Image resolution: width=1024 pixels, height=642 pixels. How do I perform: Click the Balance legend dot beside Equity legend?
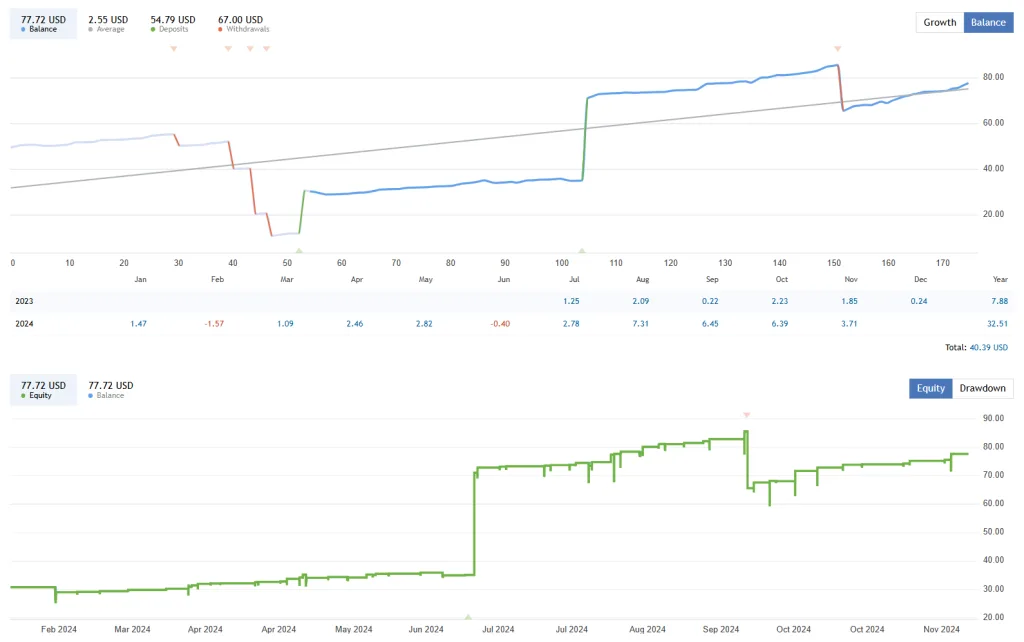(91, 396)
